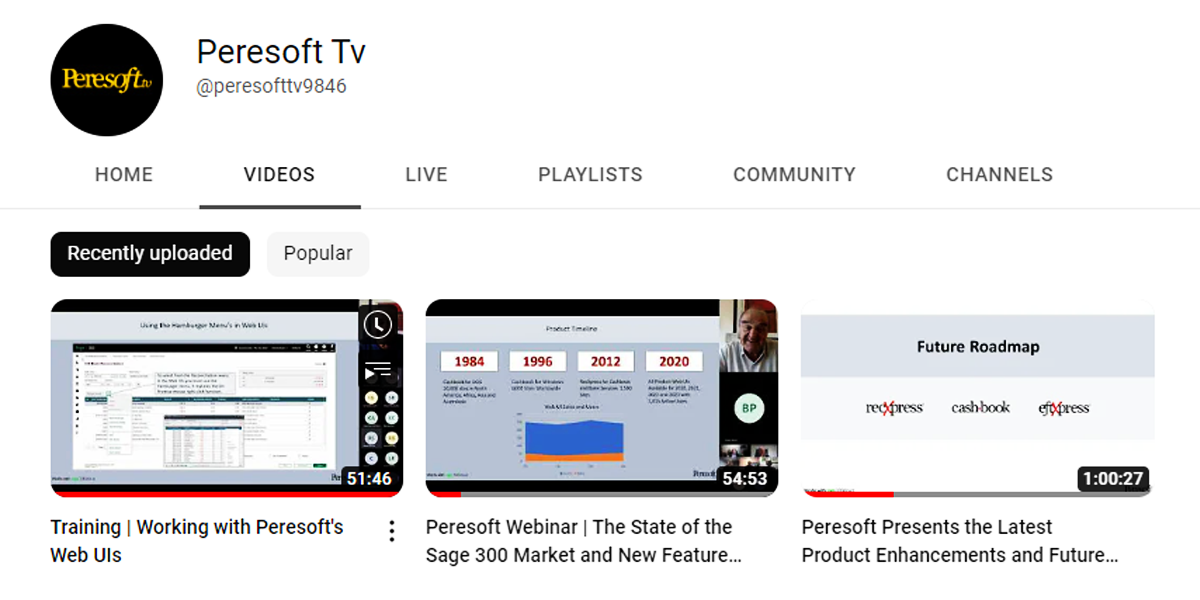Click the @peresofttv9846 channel handle
Screen dimensions: 1200x600
(272, 87)
